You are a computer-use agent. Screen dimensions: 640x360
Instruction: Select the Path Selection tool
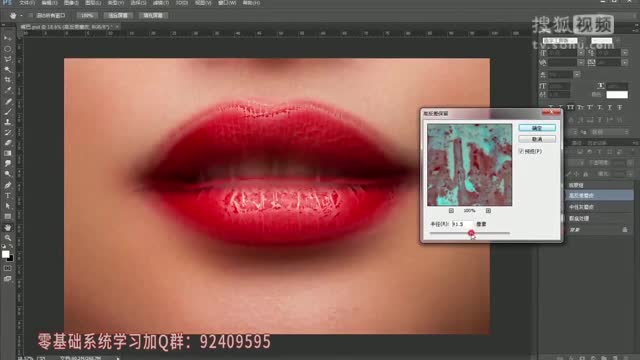pyautogui.click(x=7, y=206)
